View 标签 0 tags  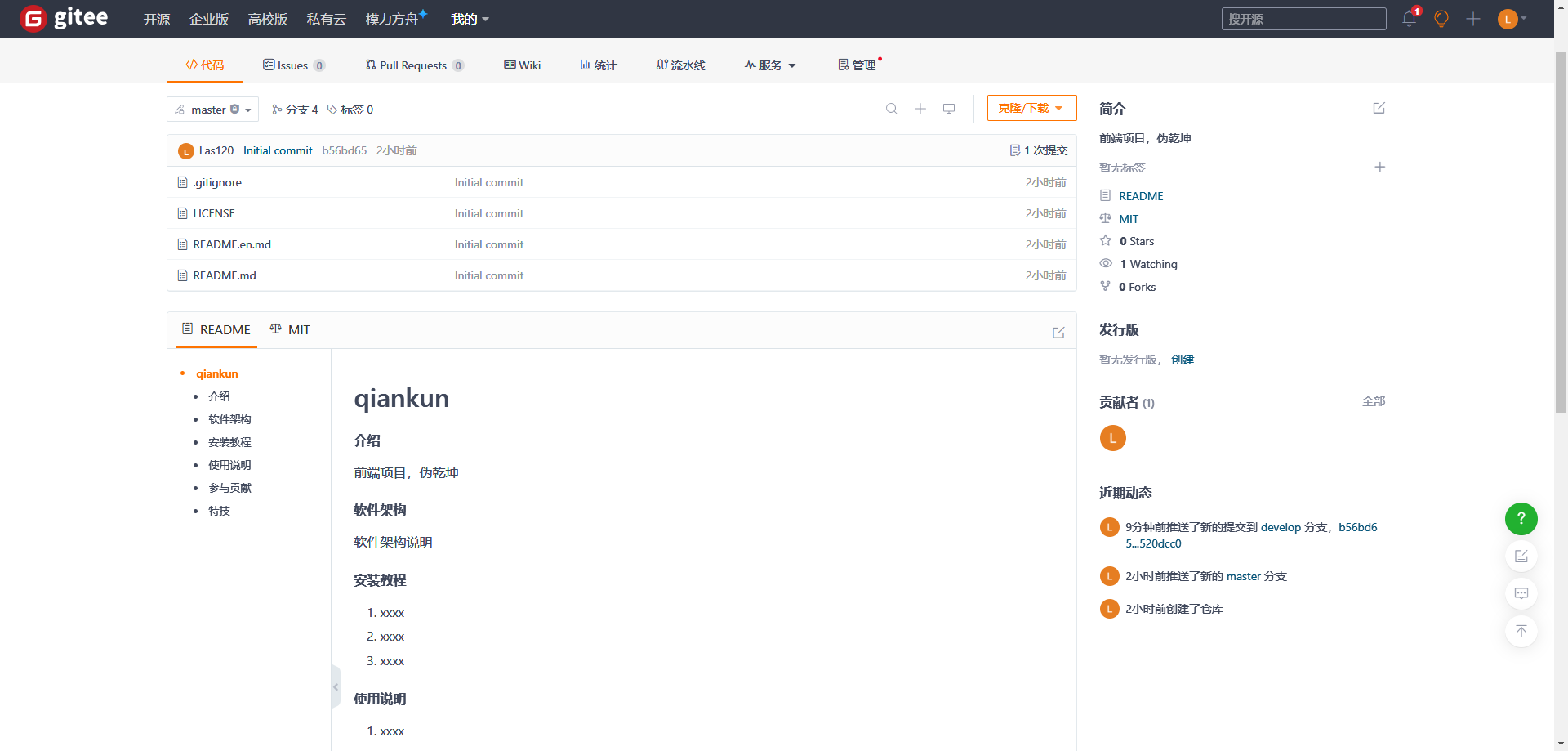350,110
